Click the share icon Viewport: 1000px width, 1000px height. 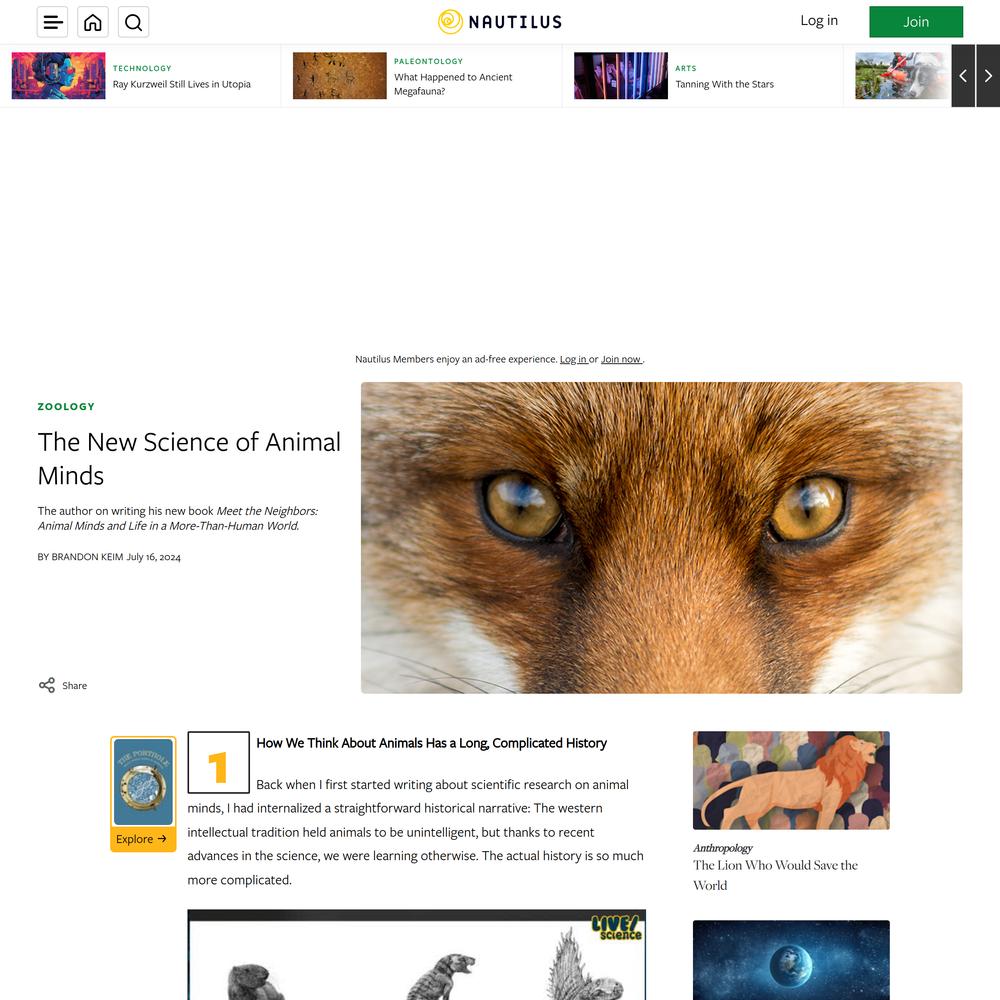pos(47,685)
